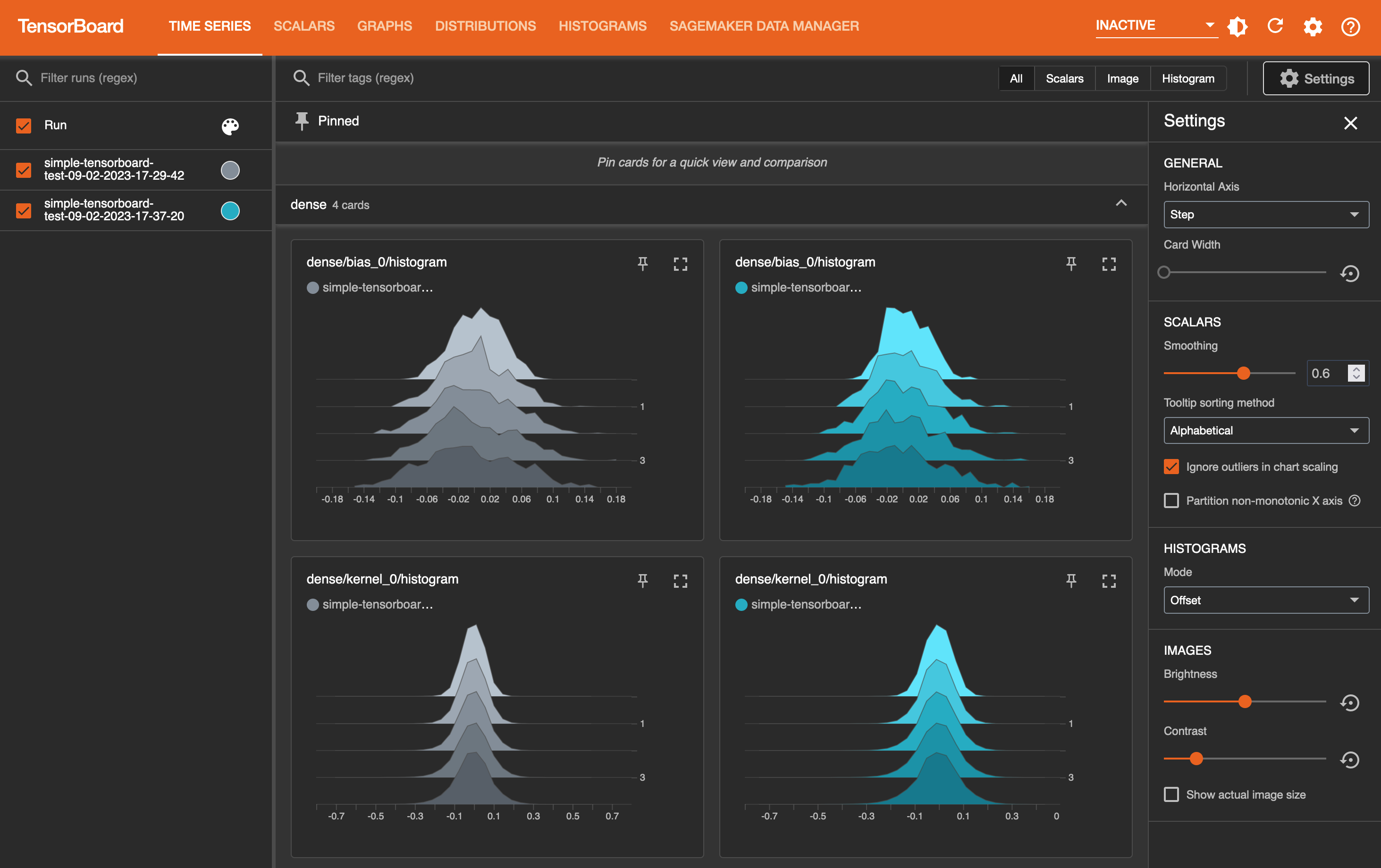Switch to the SCALARS tab
Viewport: 1381px width, 868px height.
[303, 26]
